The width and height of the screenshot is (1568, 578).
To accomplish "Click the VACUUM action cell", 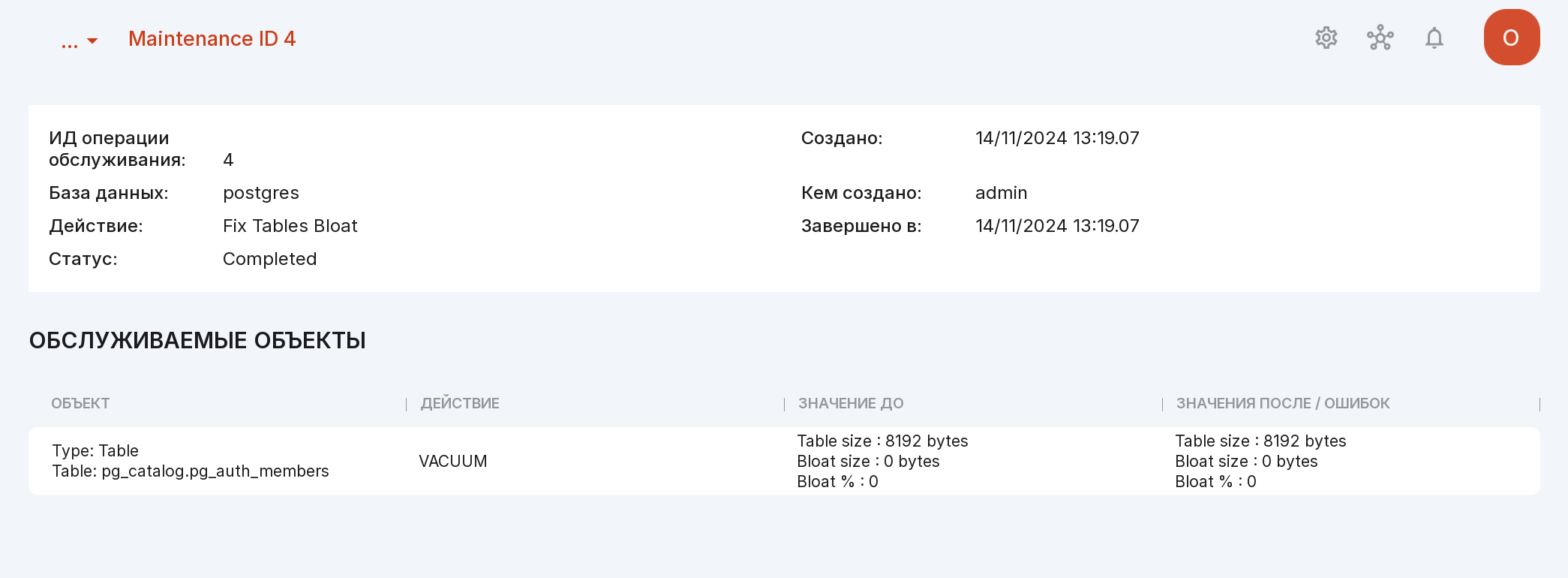I will pyautogui.click(x=453, y=461).
